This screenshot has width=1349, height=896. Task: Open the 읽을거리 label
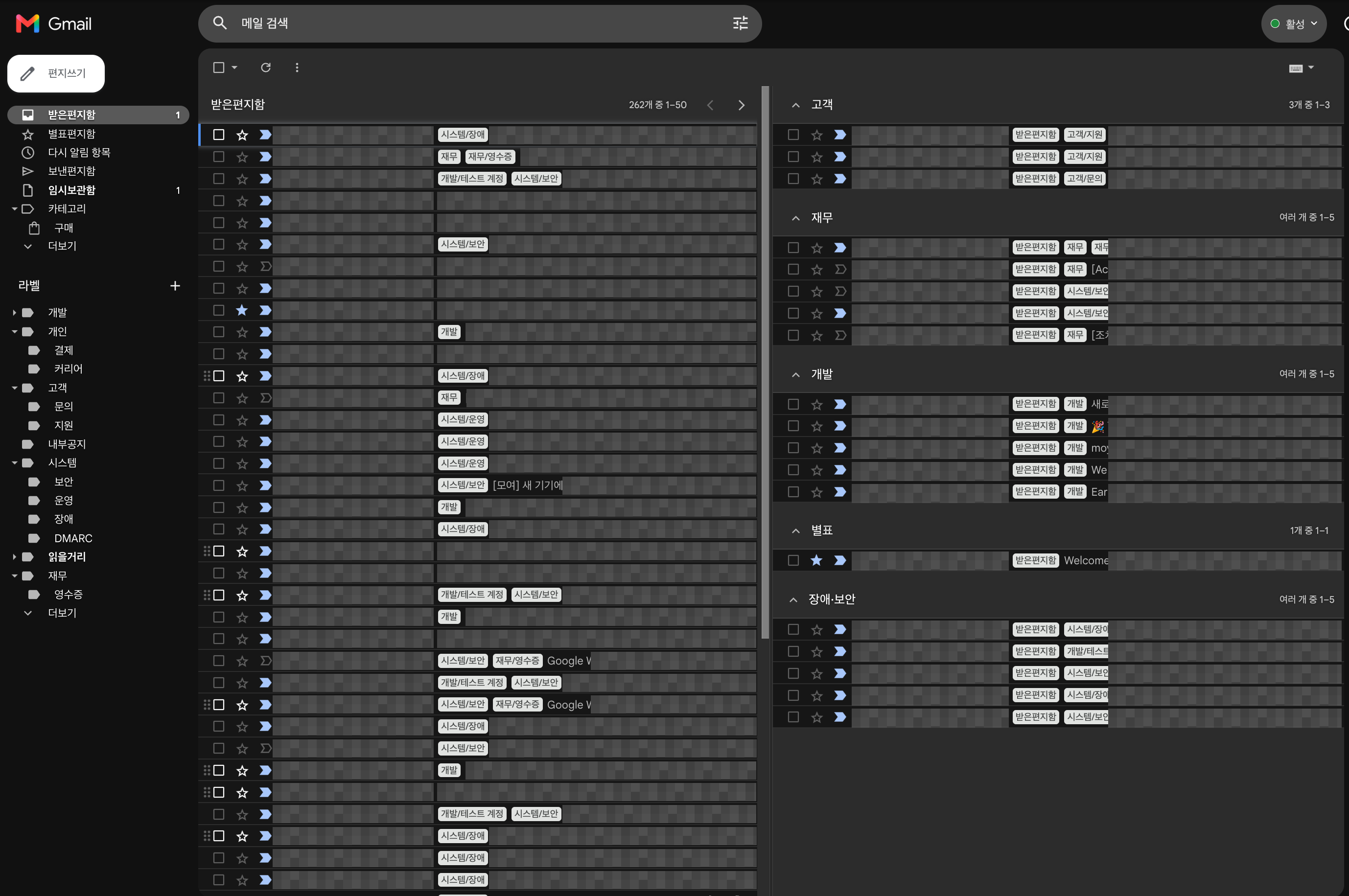[x=67, y=556]
